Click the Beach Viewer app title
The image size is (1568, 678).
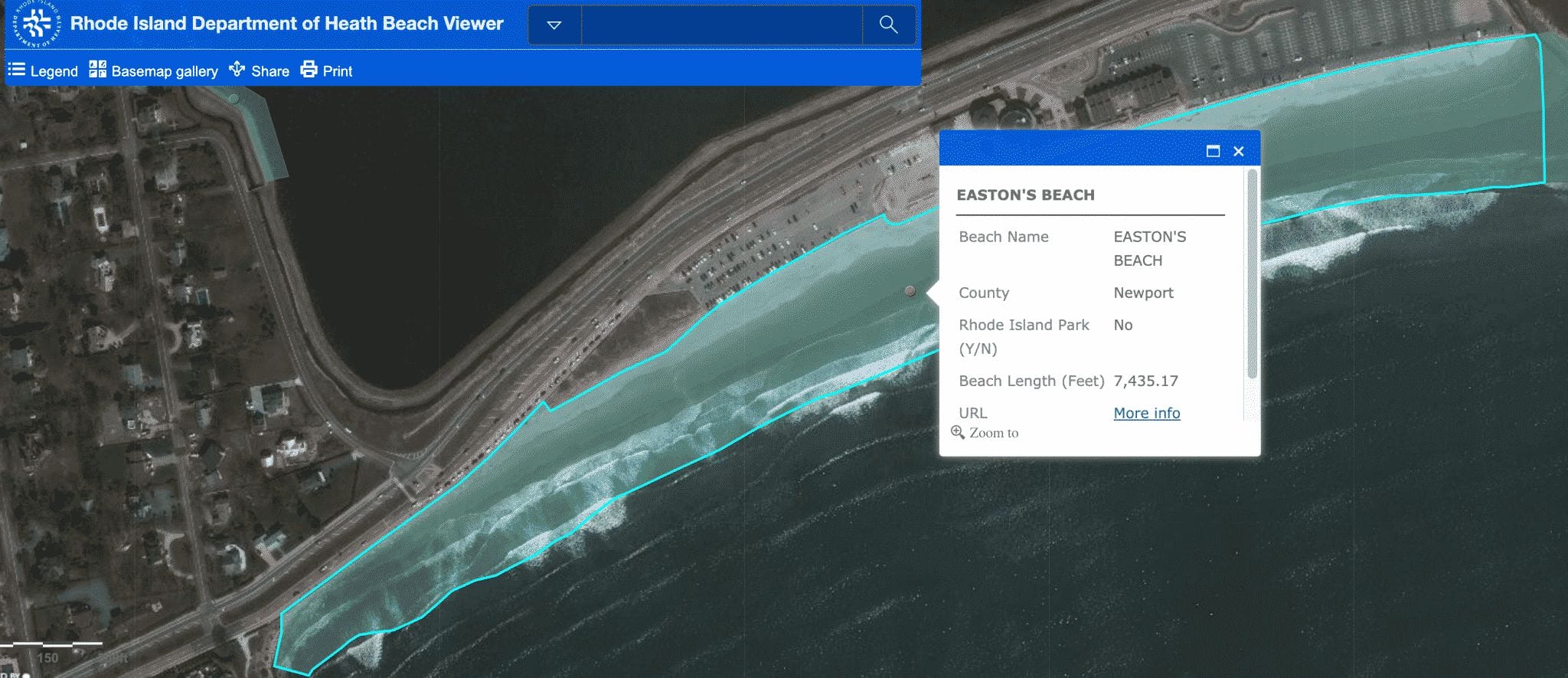pos(286,24)
